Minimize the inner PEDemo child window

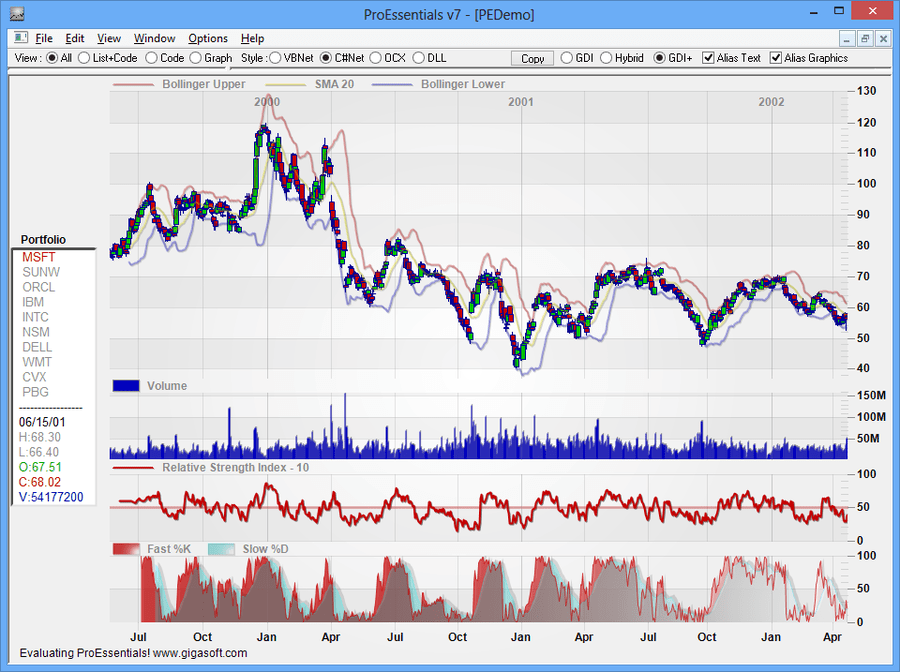846,39
